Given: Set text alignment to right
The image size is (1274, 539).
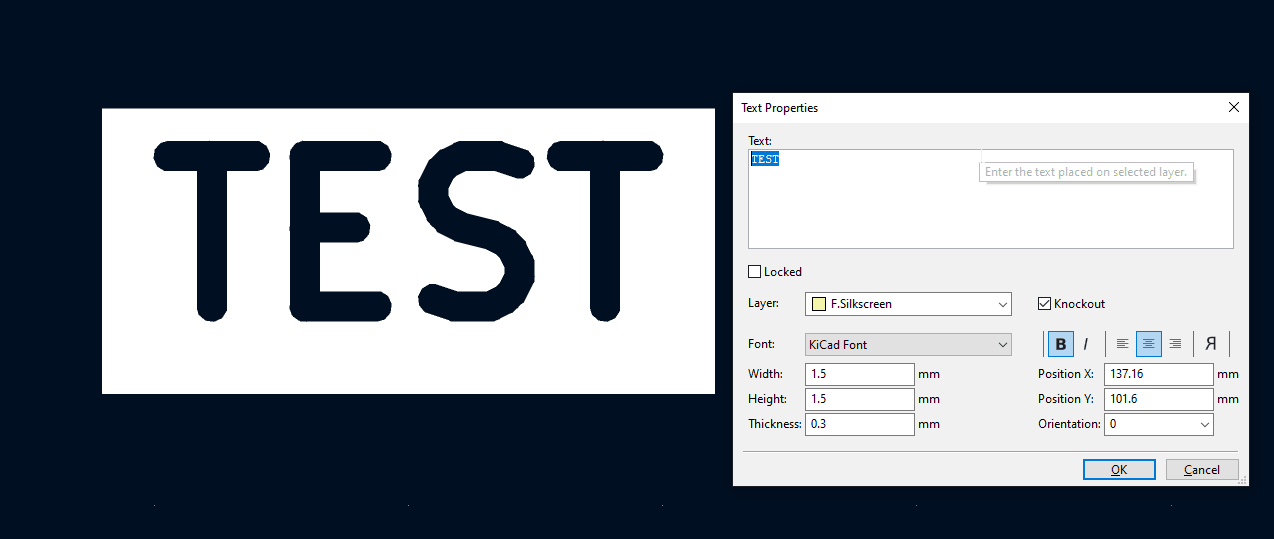Looking at the screenshot, I should coord(1175,344).
